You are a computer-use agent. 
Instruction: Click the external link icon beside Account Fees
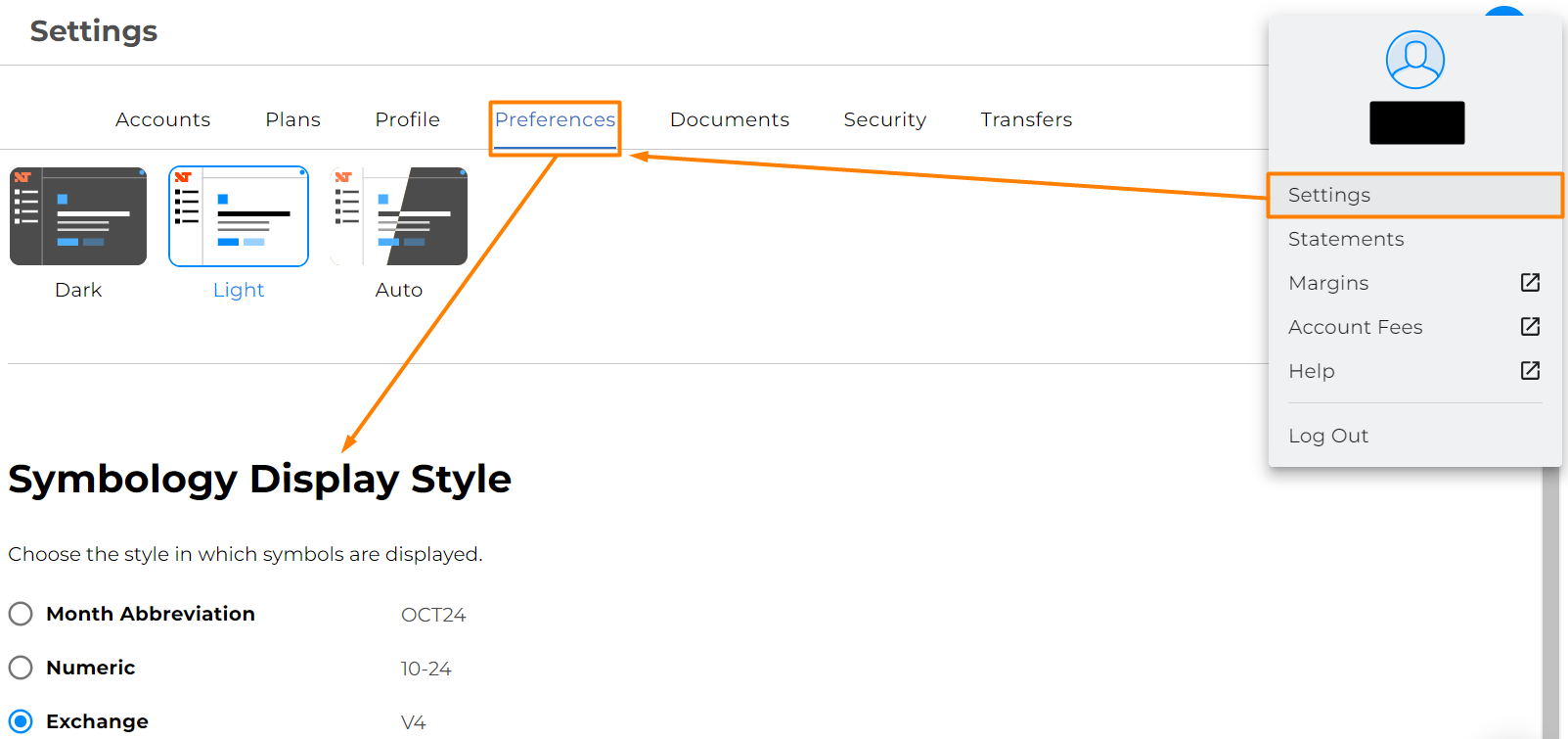click(1530, 327)
